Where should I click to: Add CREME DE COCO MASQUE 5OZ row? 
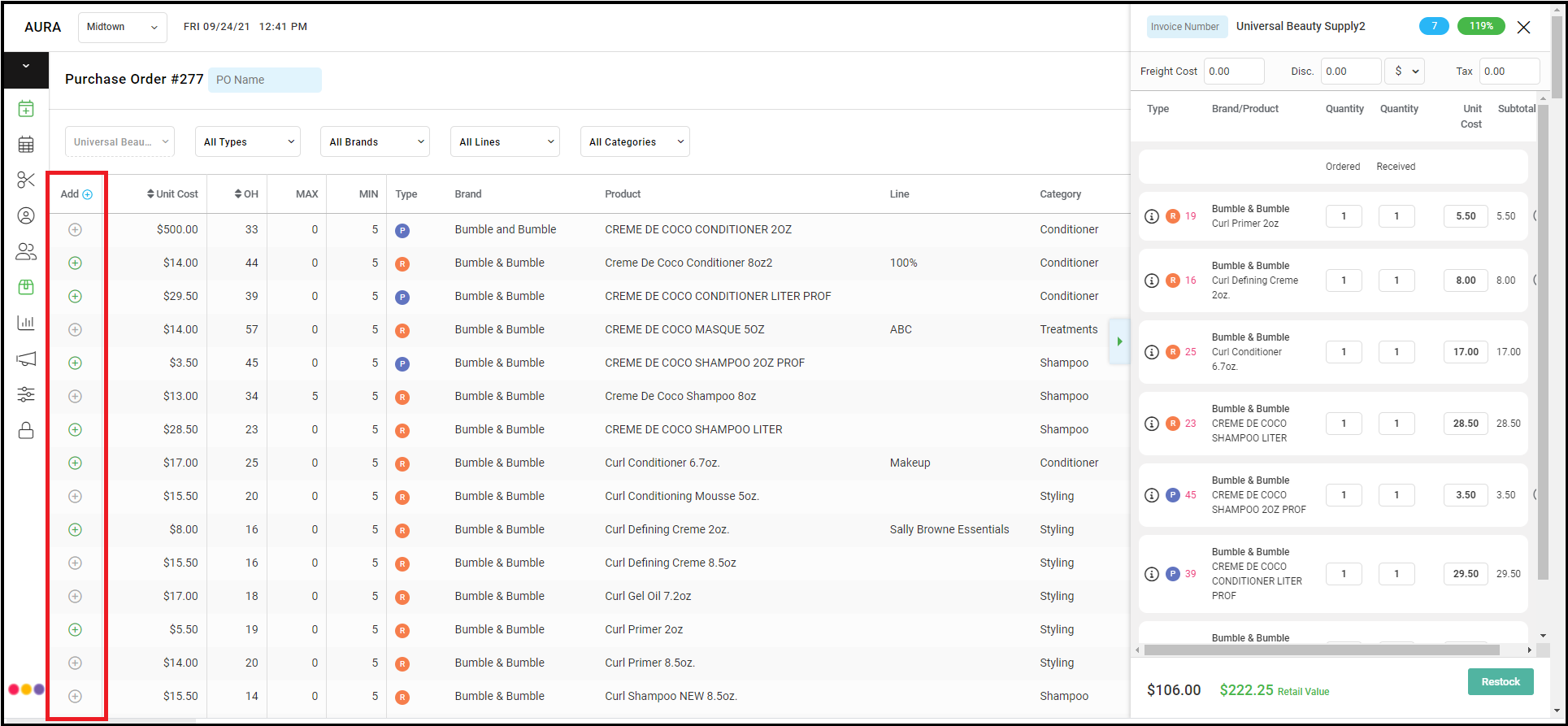75,330
